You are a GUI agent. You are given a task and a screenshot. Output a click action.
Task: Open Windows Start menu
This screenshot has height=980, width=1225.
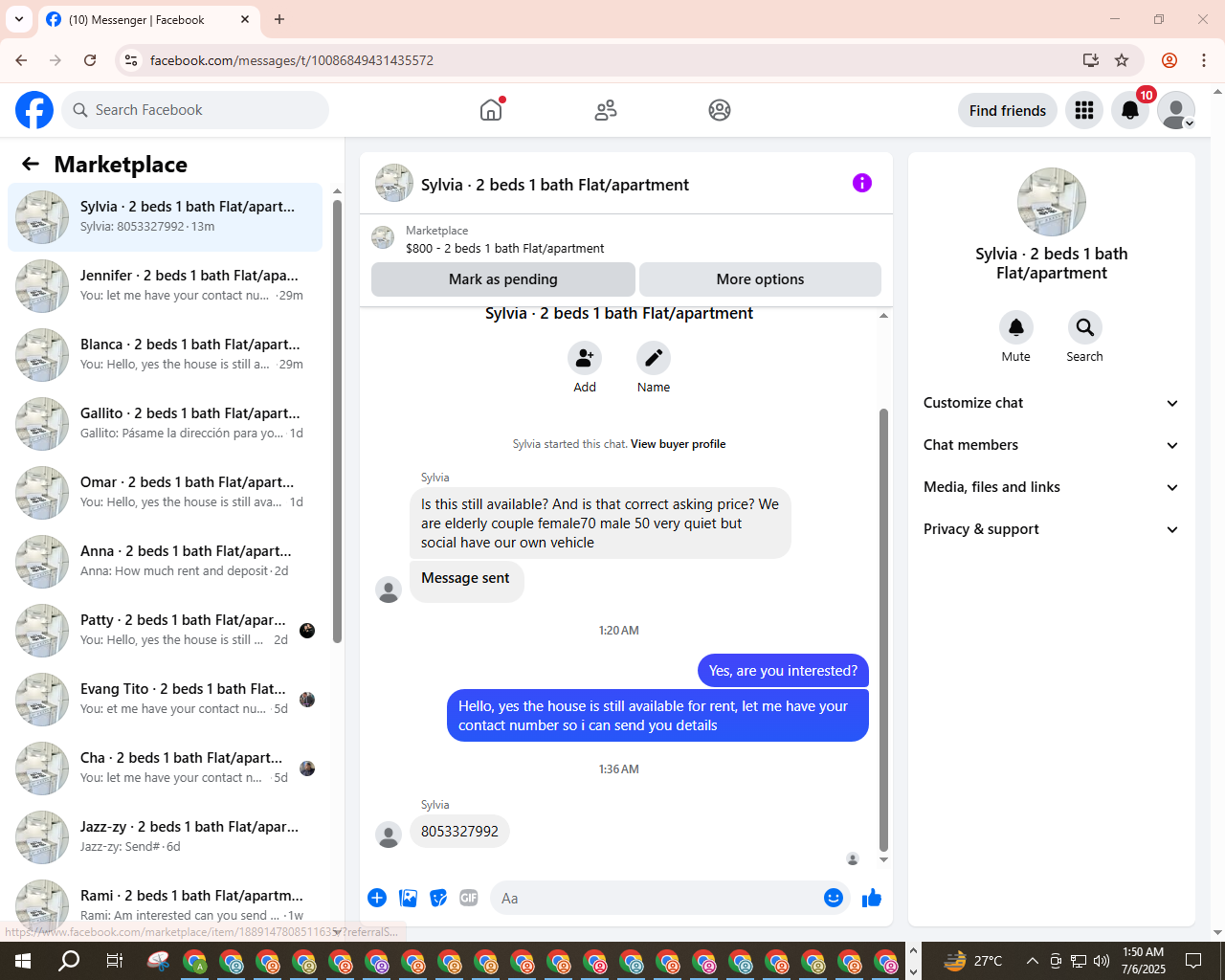(x=23, y=961)
